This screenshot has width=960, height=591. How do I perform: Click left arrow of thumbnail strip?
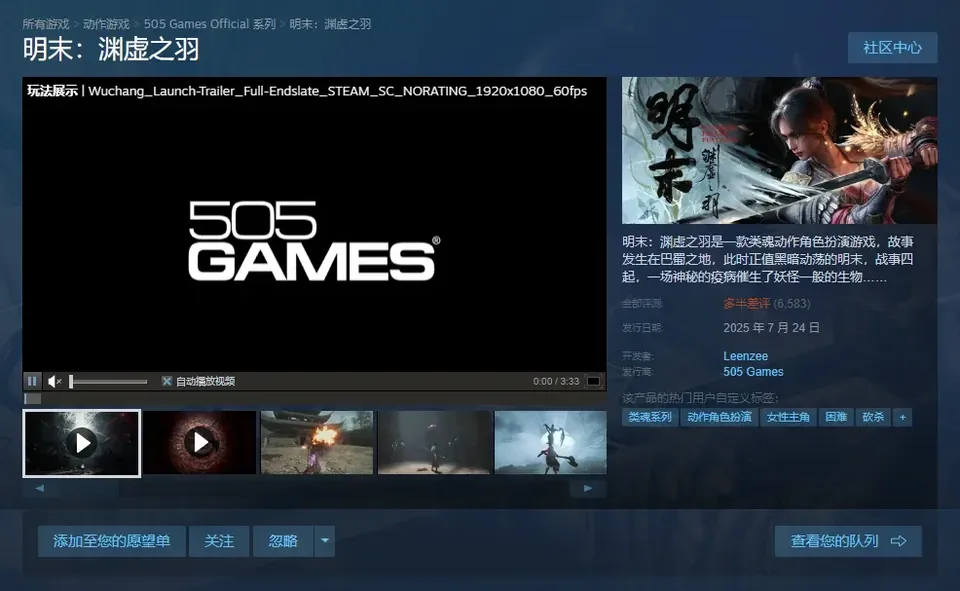(x=40, y=488)
